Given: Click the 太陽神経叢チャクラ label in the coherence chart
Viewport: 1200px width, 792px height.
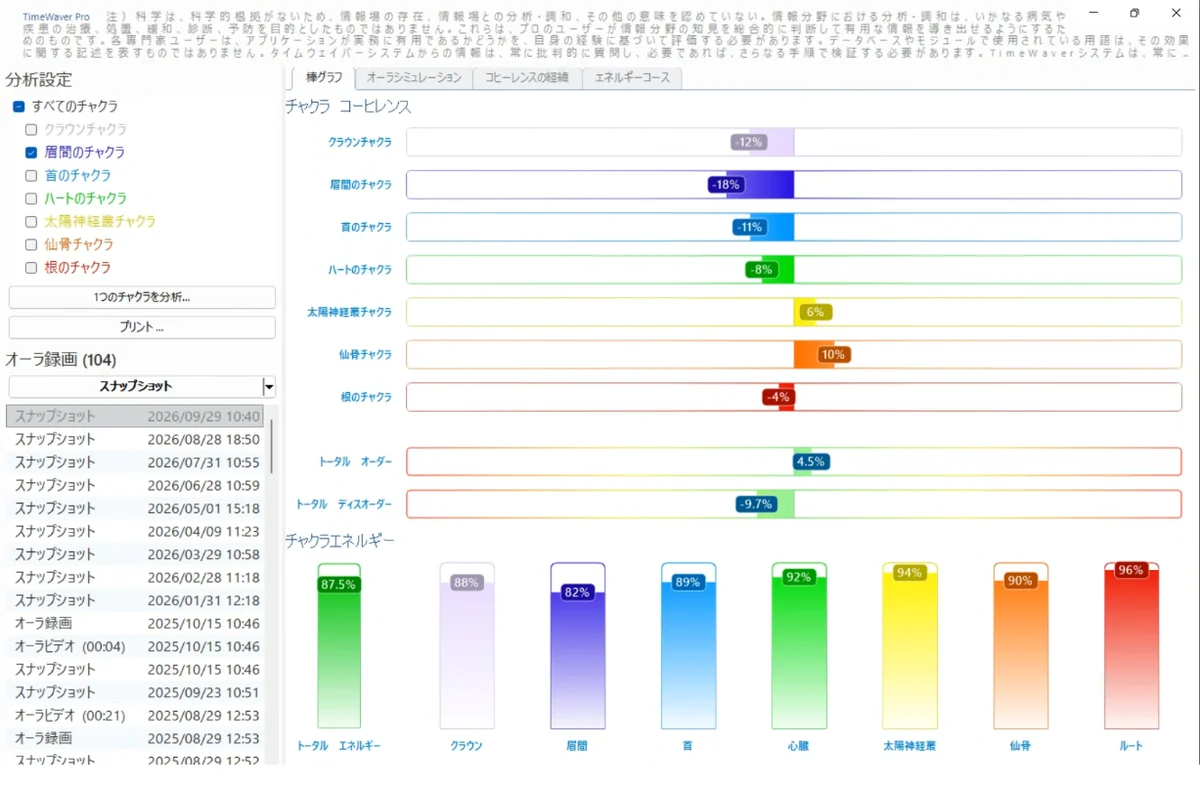Looking at the screenshot, I should point(349,312).
